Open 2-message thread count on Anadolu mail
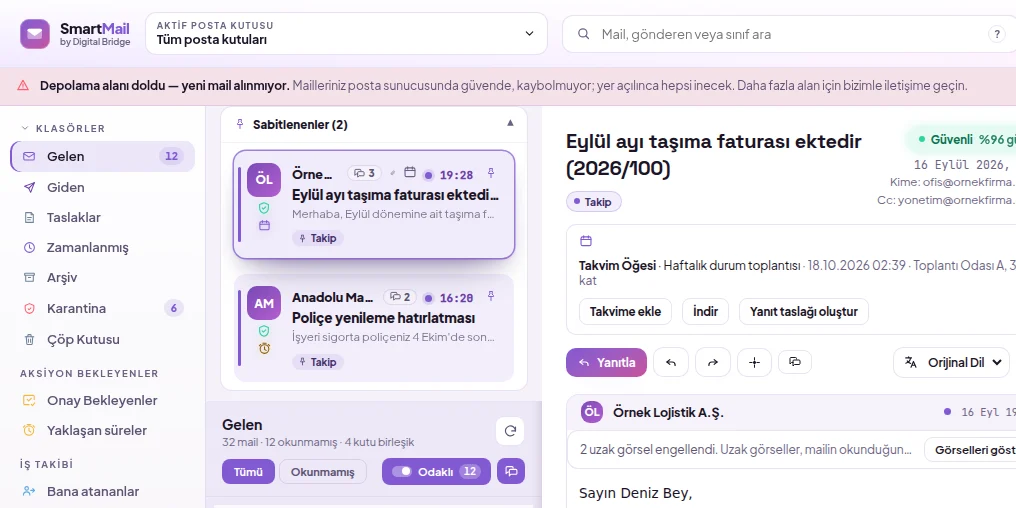This screenshot has width=1016, height=508. [400, 297]
